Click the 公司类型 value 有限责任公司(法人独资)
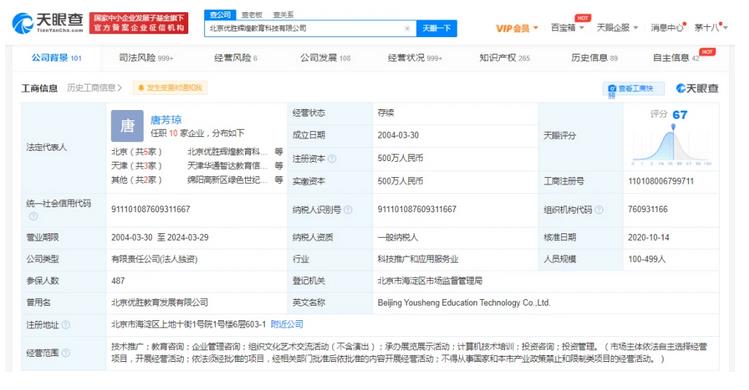This screenshot has height=390, width=749. coord(154,259)
